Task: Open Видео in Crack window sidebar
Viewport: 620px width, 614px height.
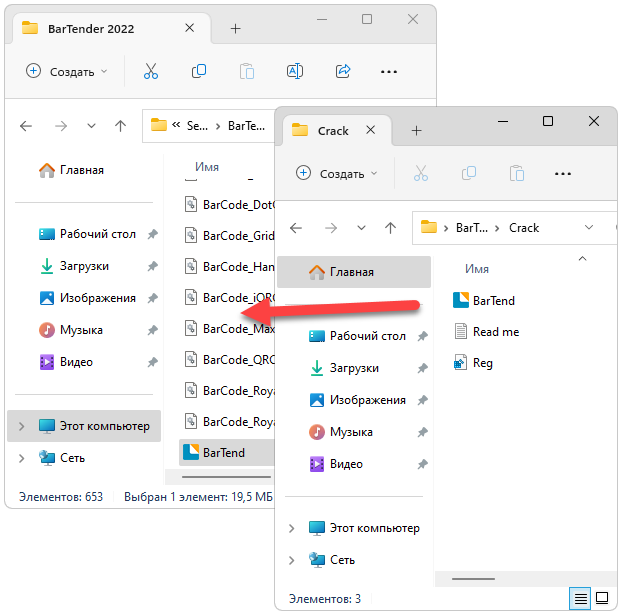Action: (x=346, y=464)
